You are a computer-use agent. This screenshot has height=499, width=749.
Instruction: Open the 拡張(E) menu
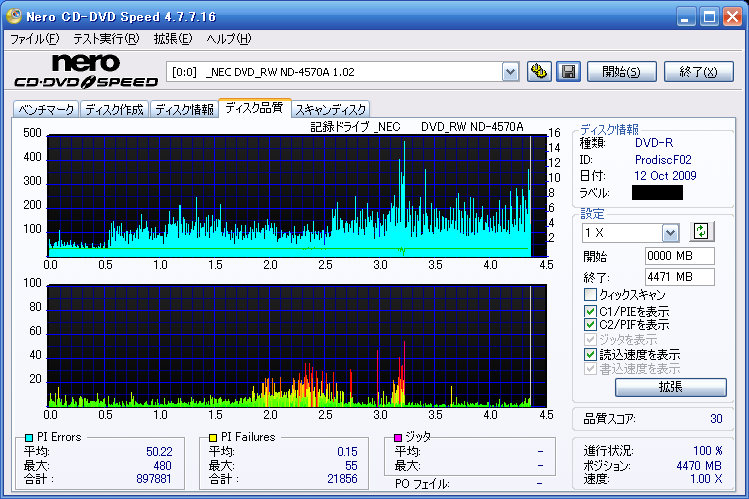(173, 39)
